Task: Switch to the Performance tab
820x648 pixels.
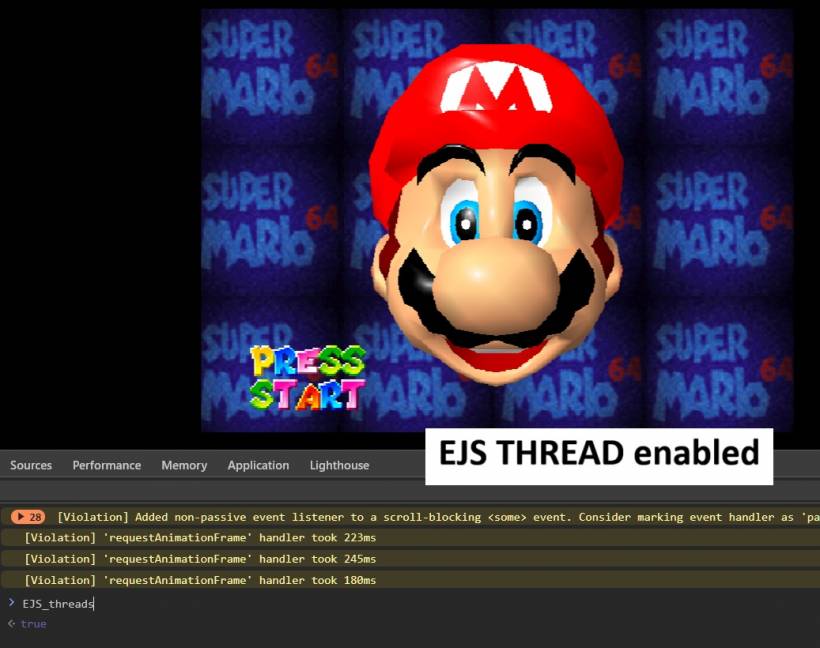Action: (x=107, y=465)
